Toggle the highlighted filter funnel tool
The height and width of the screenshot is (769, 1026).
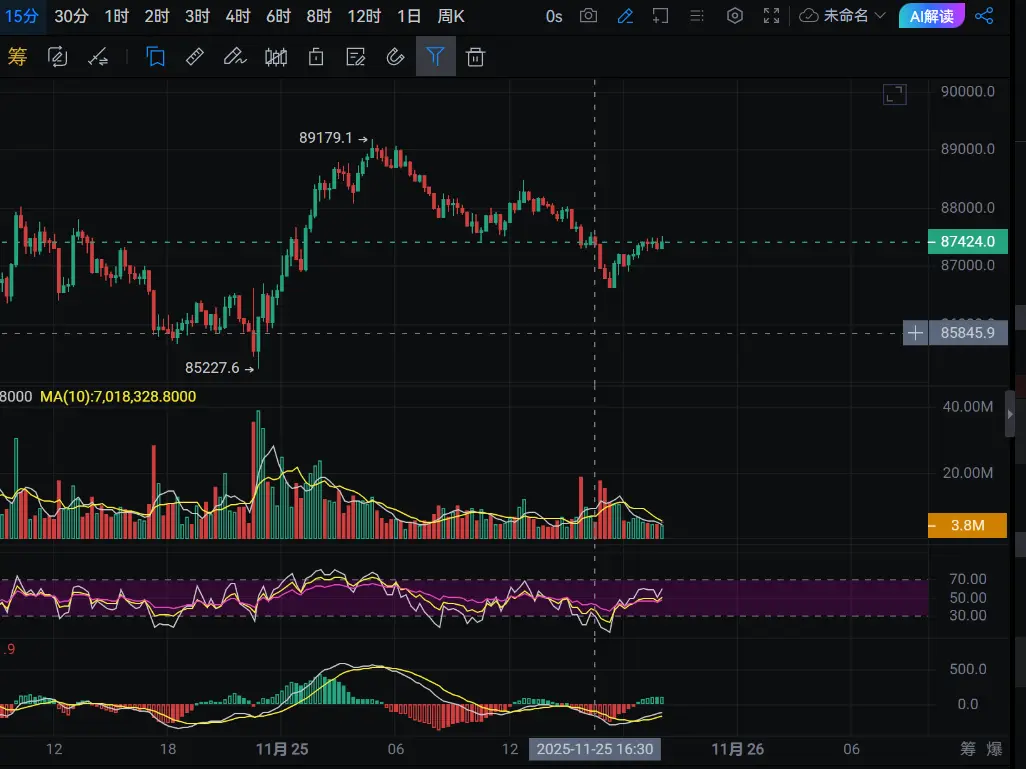436,56
